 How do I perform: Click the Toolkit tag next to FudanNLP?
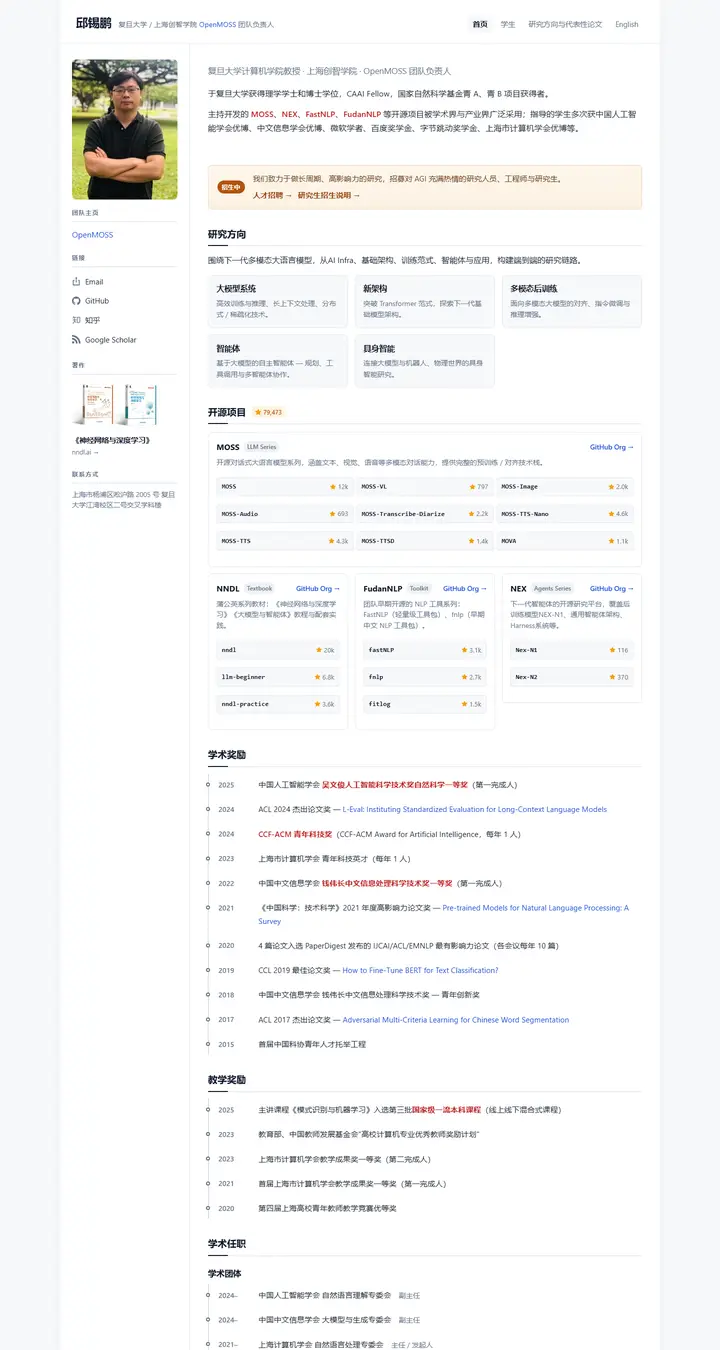click(x=418, y=588)
